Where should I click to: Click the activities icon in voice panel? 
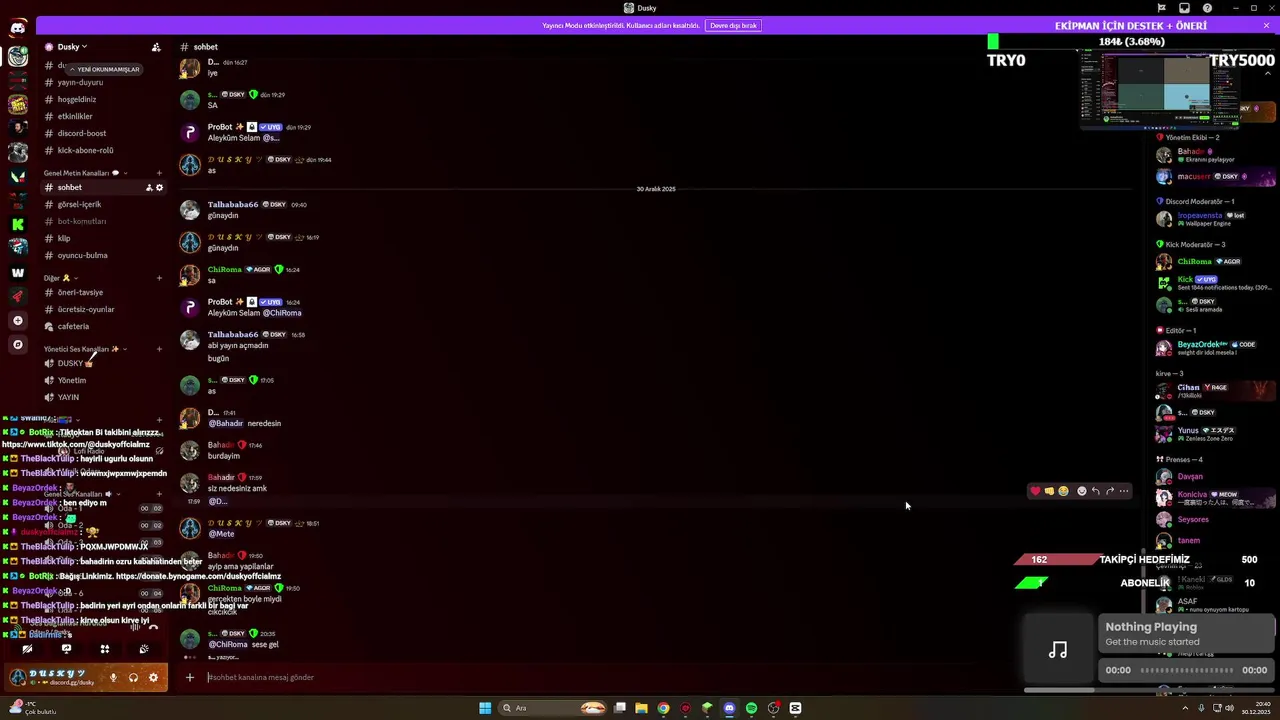click(x=105, y=649)
